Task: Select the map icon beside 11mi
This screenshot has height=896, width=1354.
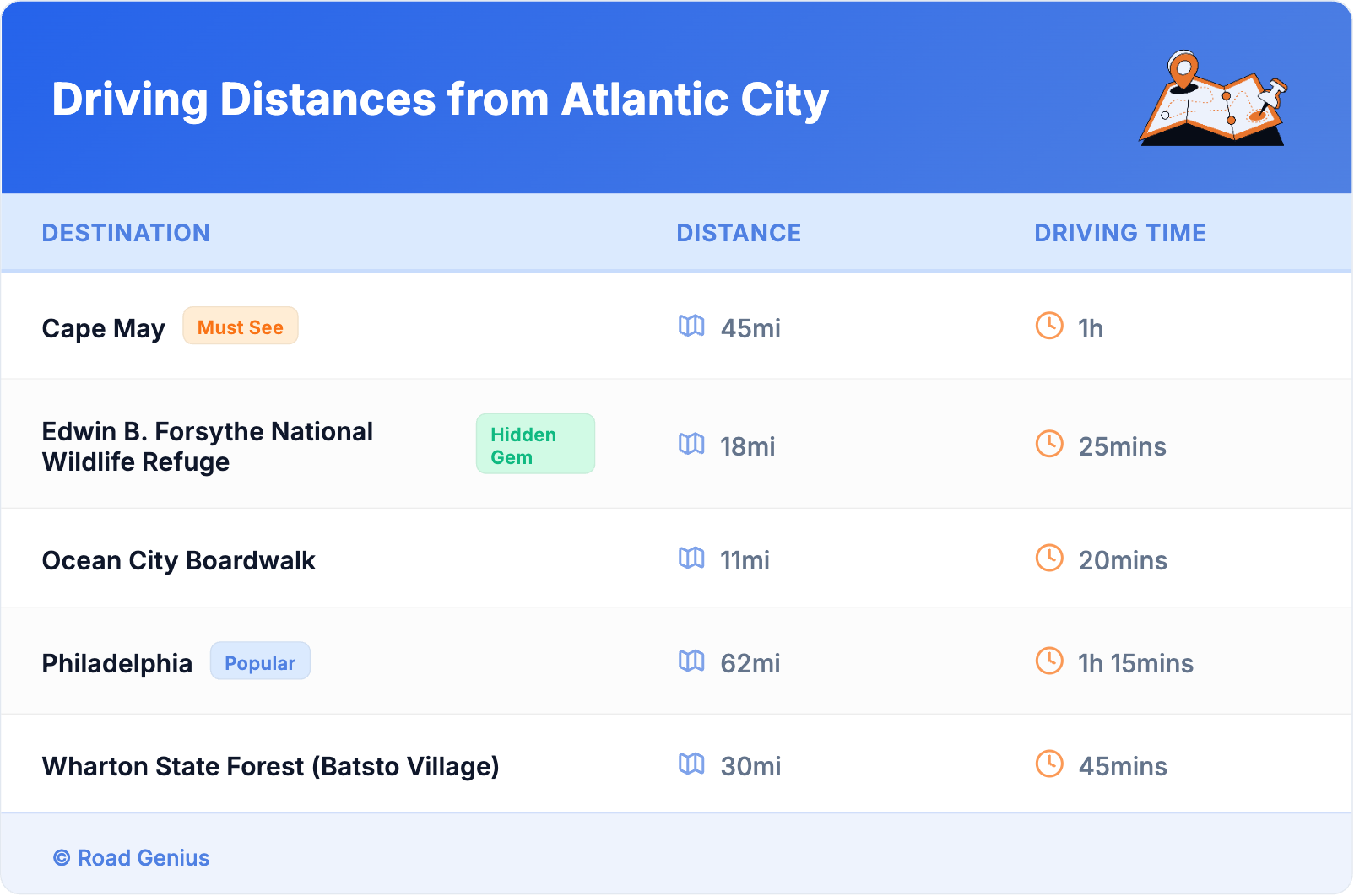Action: coord(691,558)
